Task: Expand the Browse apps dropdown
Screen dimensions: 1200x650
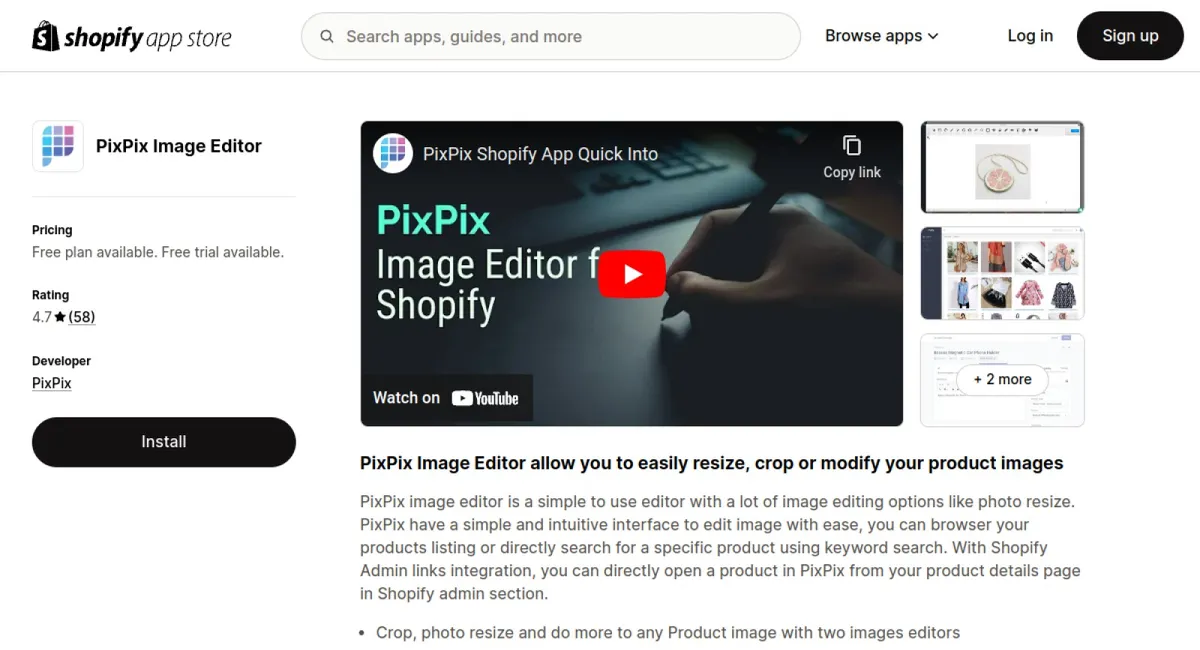Action: (882, 36)
